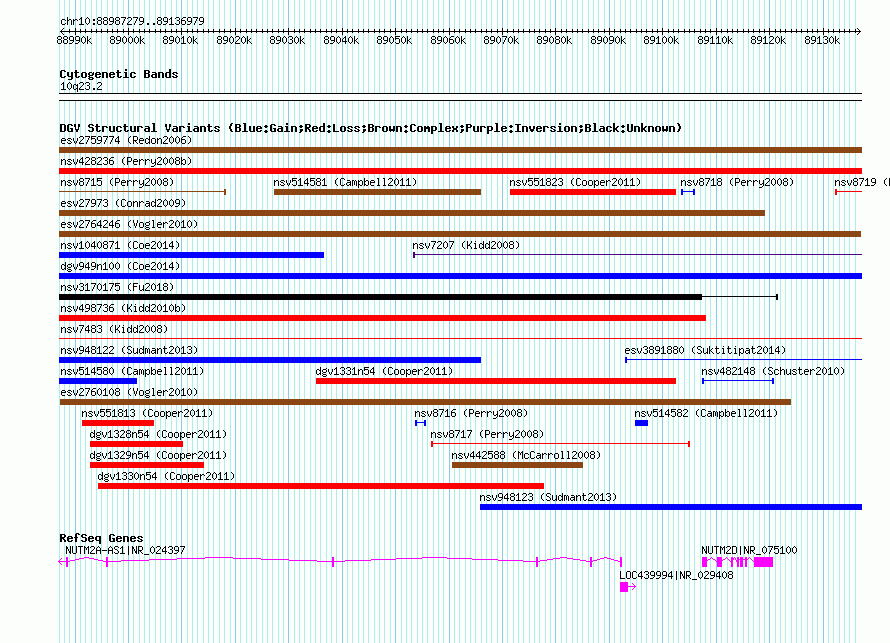The height and width of the screenshot is (643, 890).
Task: Click the 89000k ruler tick label
Action: [127, 40]
